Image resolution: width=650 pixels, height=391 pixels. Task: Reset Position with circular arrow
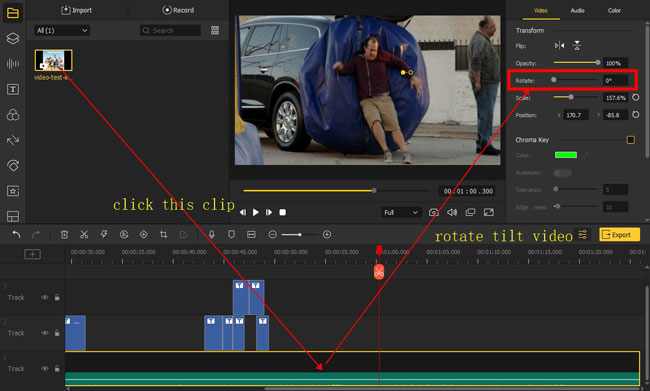[635, 114]
